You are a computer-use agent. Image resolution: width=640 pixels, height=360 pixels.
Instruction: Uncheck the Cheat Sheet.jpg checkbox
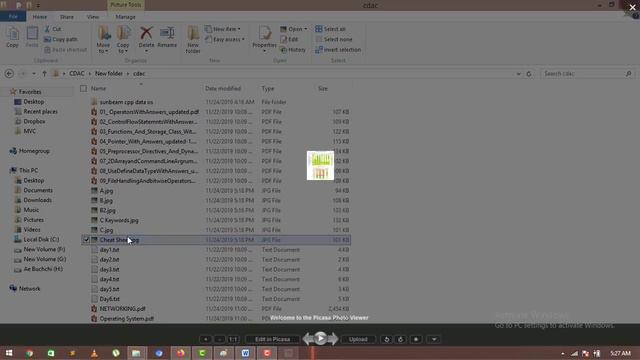(x=86, y=240)
